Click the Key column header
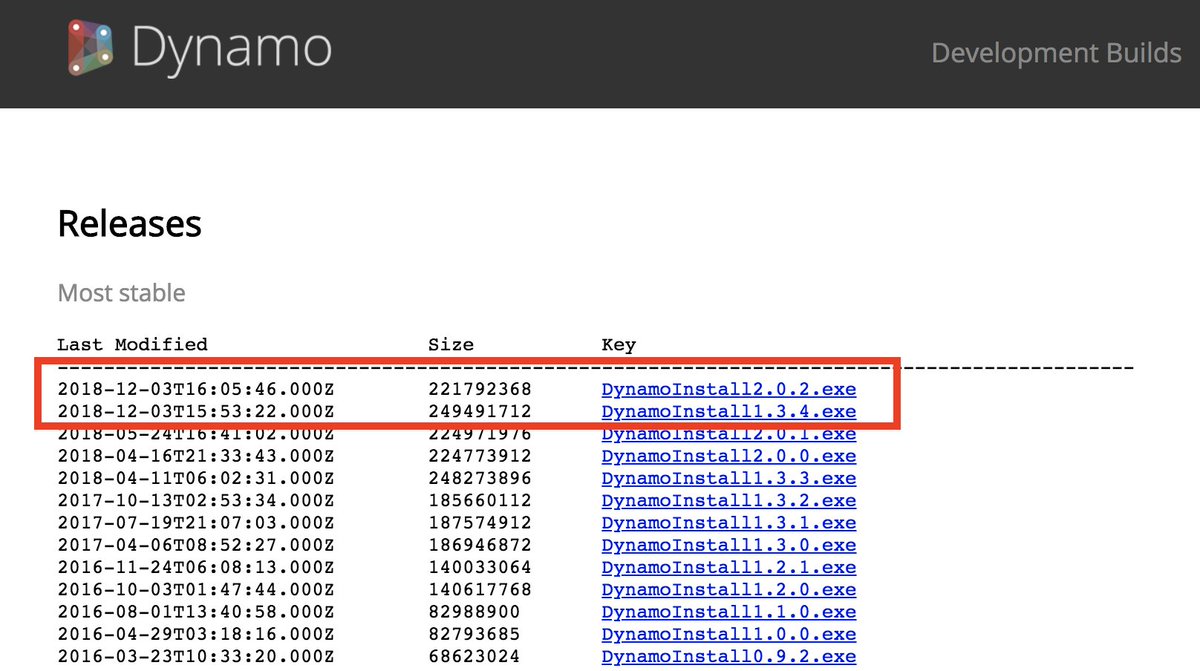 click(619, 345)
